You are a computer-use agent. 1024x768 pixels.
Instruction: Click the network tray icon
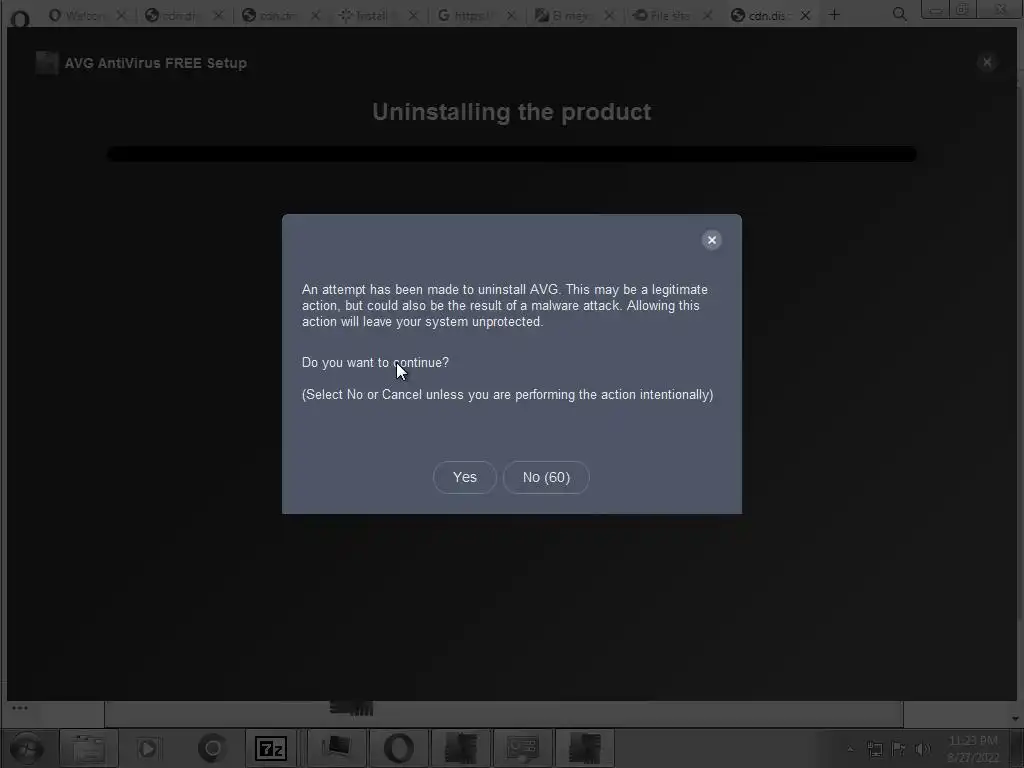click(x=874, y=749)
